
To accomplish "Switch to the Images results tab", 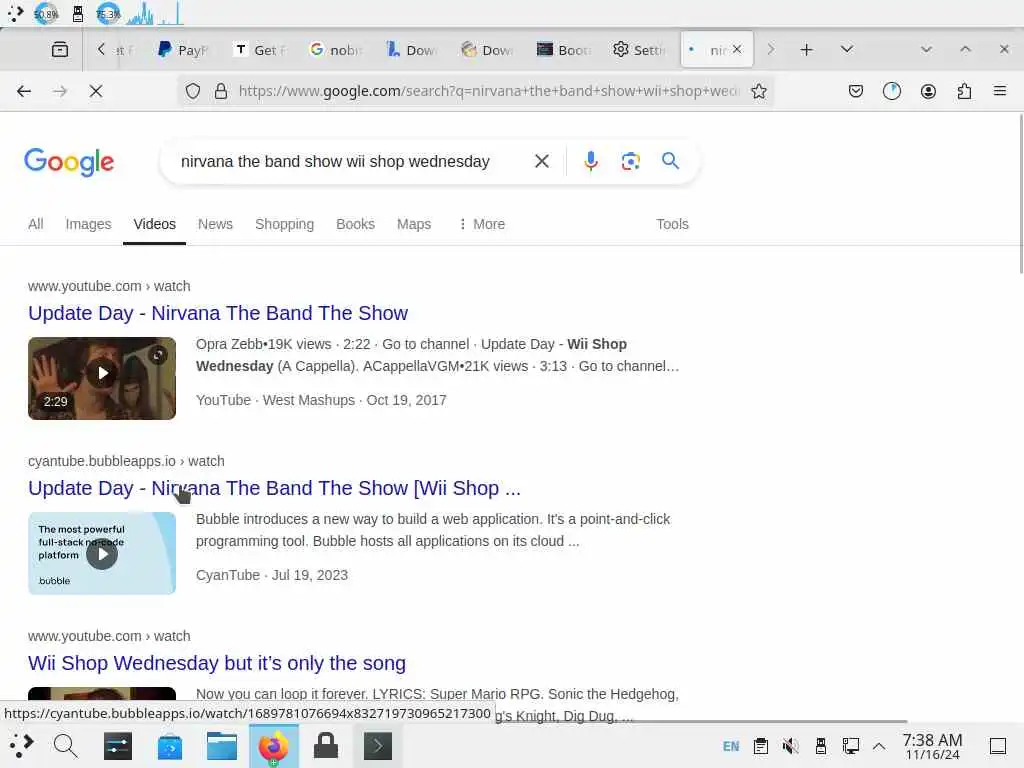I will 88,224.
